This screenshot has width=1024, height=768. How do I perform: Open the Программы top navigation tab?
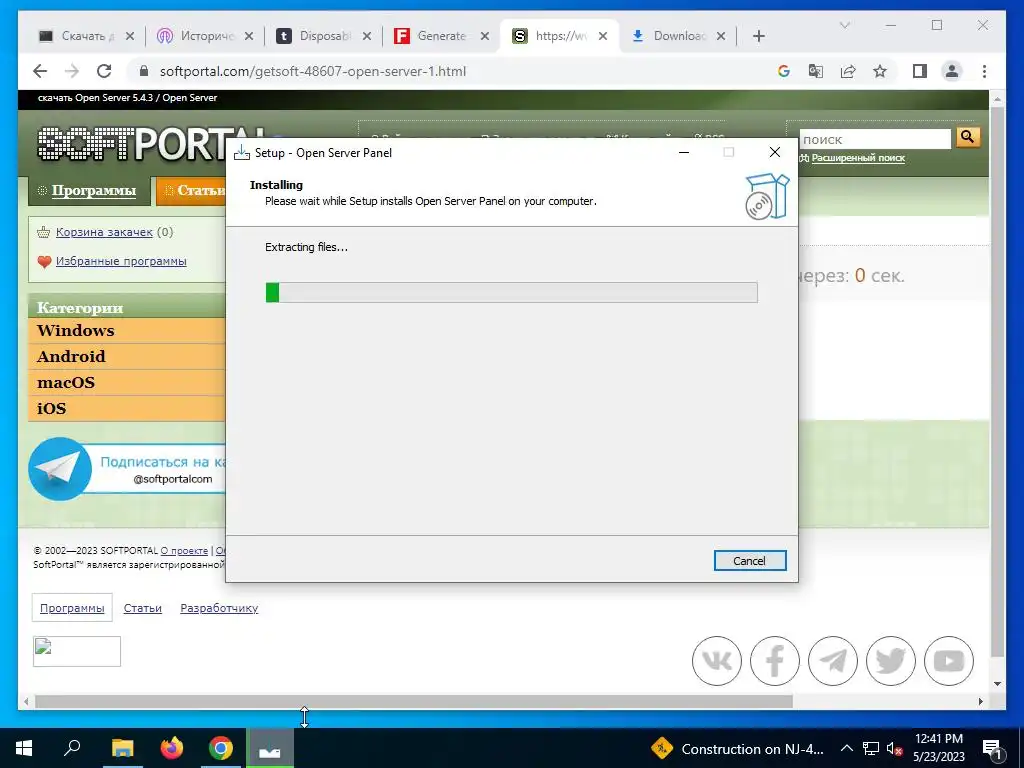point(89,191)
